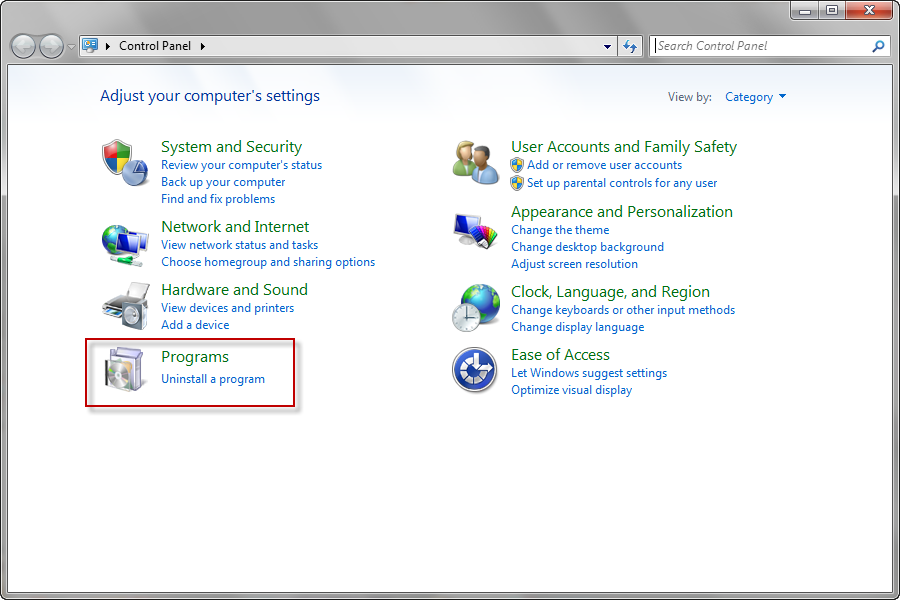Open Hardware and Sound heading
The height and width of the screenshot is (600, 900).
coord(234,290)
